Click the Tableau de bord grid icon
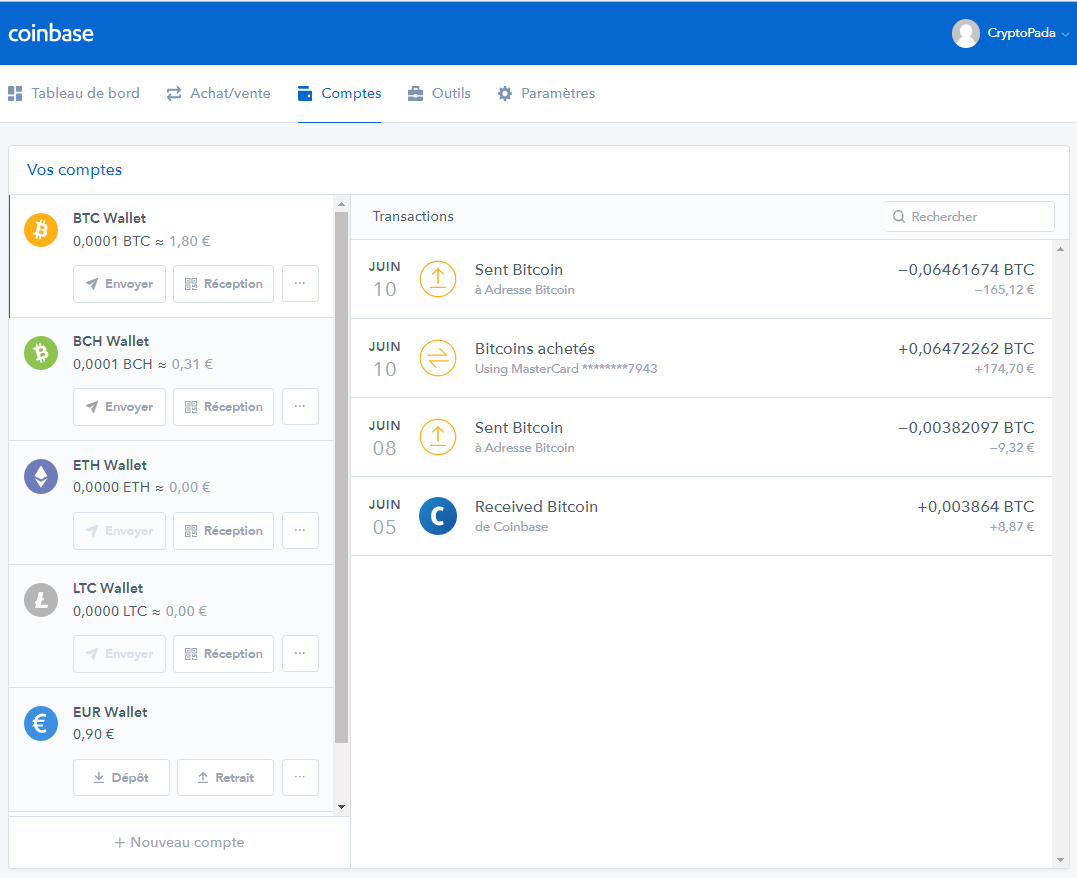1077x878 pixels. pyautogui.click(x=14, y=93)
